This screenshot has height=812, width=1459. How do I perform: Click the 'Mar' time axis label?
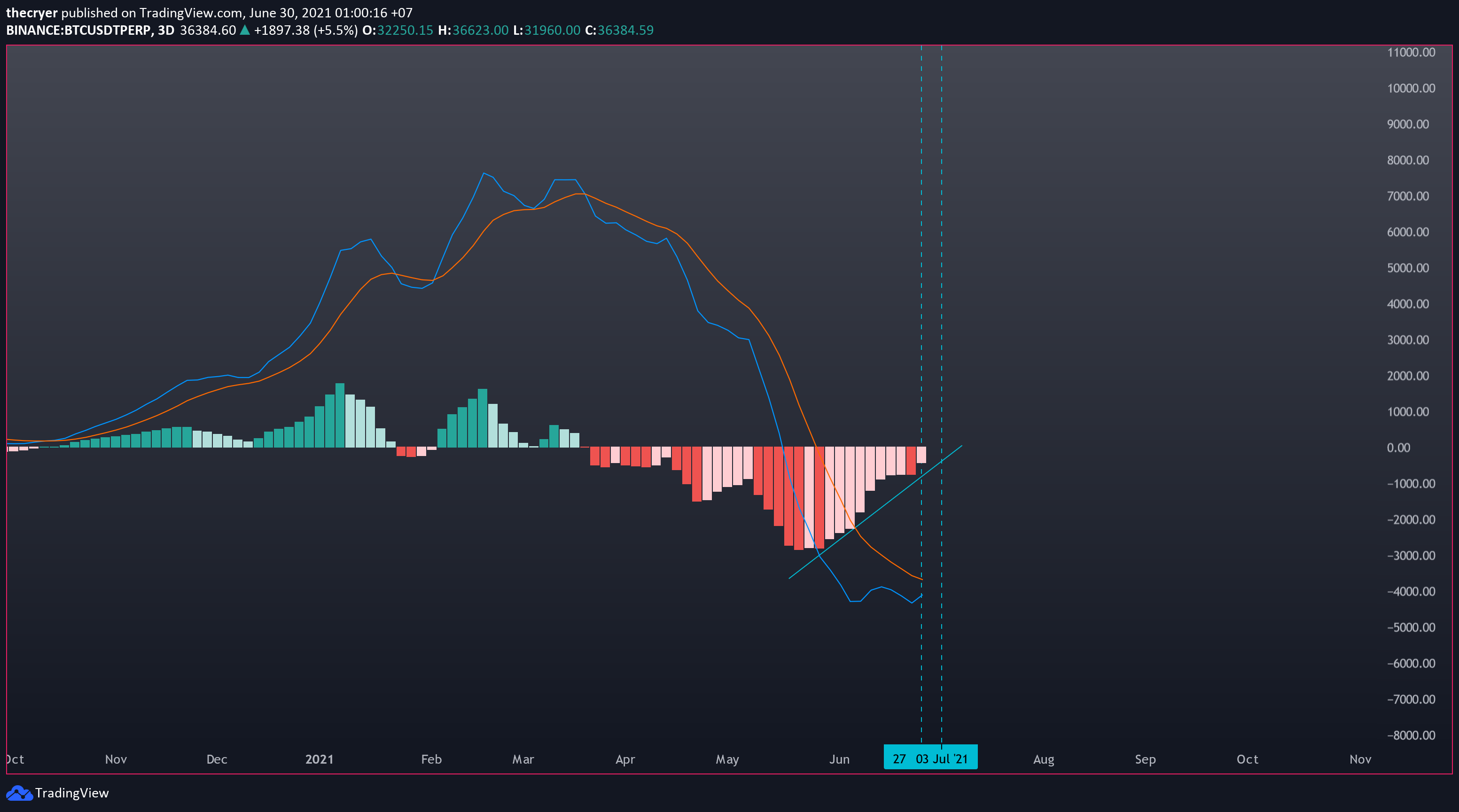coord(523,759)
